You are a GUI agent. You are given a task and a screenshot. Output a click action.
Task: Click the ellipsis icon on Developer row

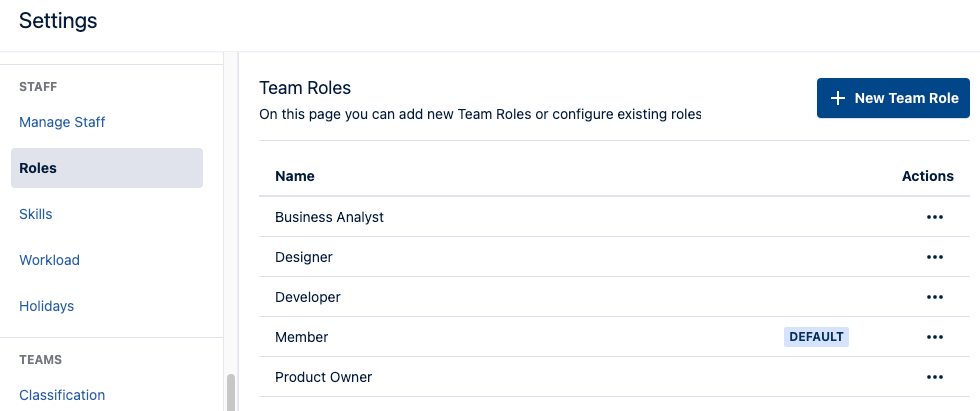tap(935, 297)
